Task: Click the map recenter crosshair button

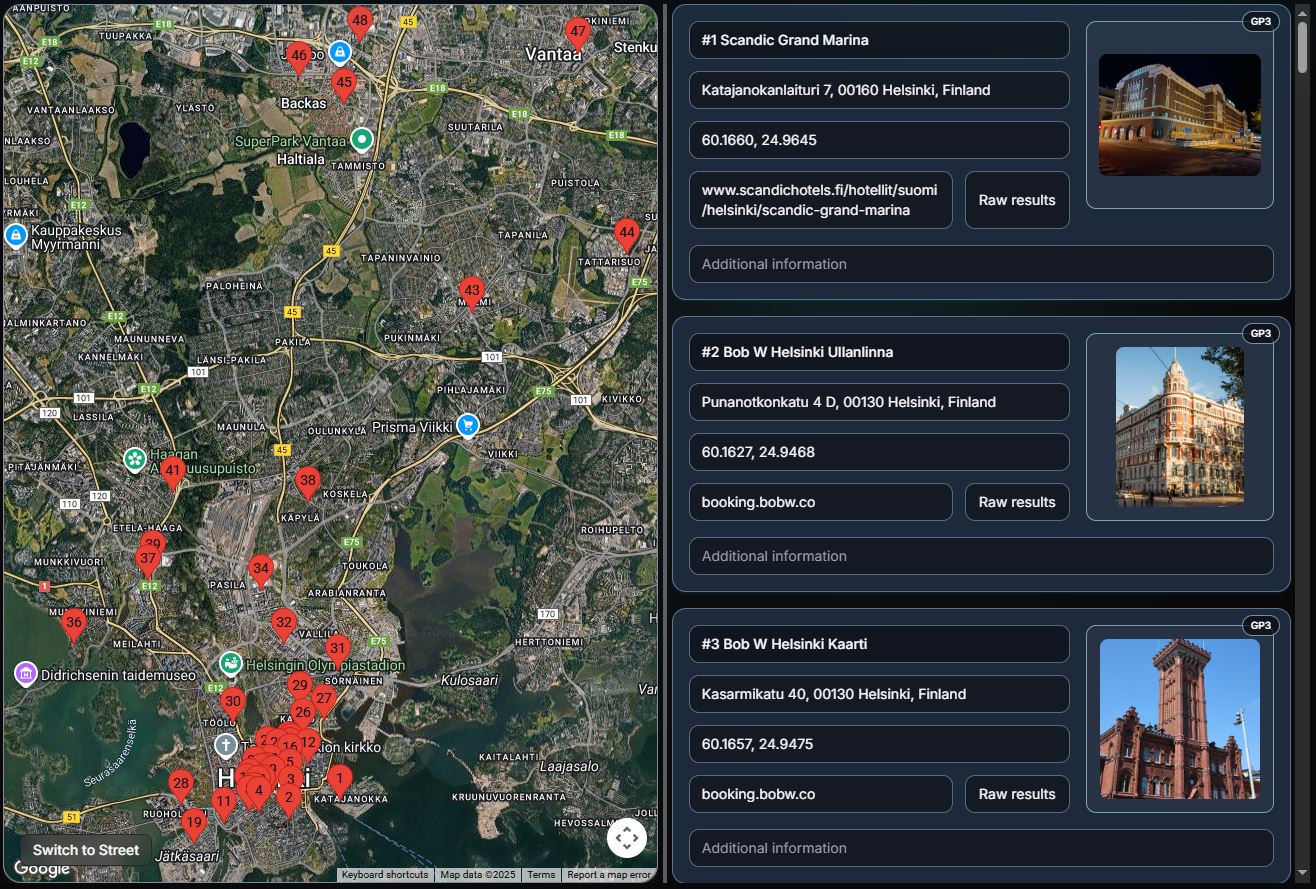Action: pos(627,837)
